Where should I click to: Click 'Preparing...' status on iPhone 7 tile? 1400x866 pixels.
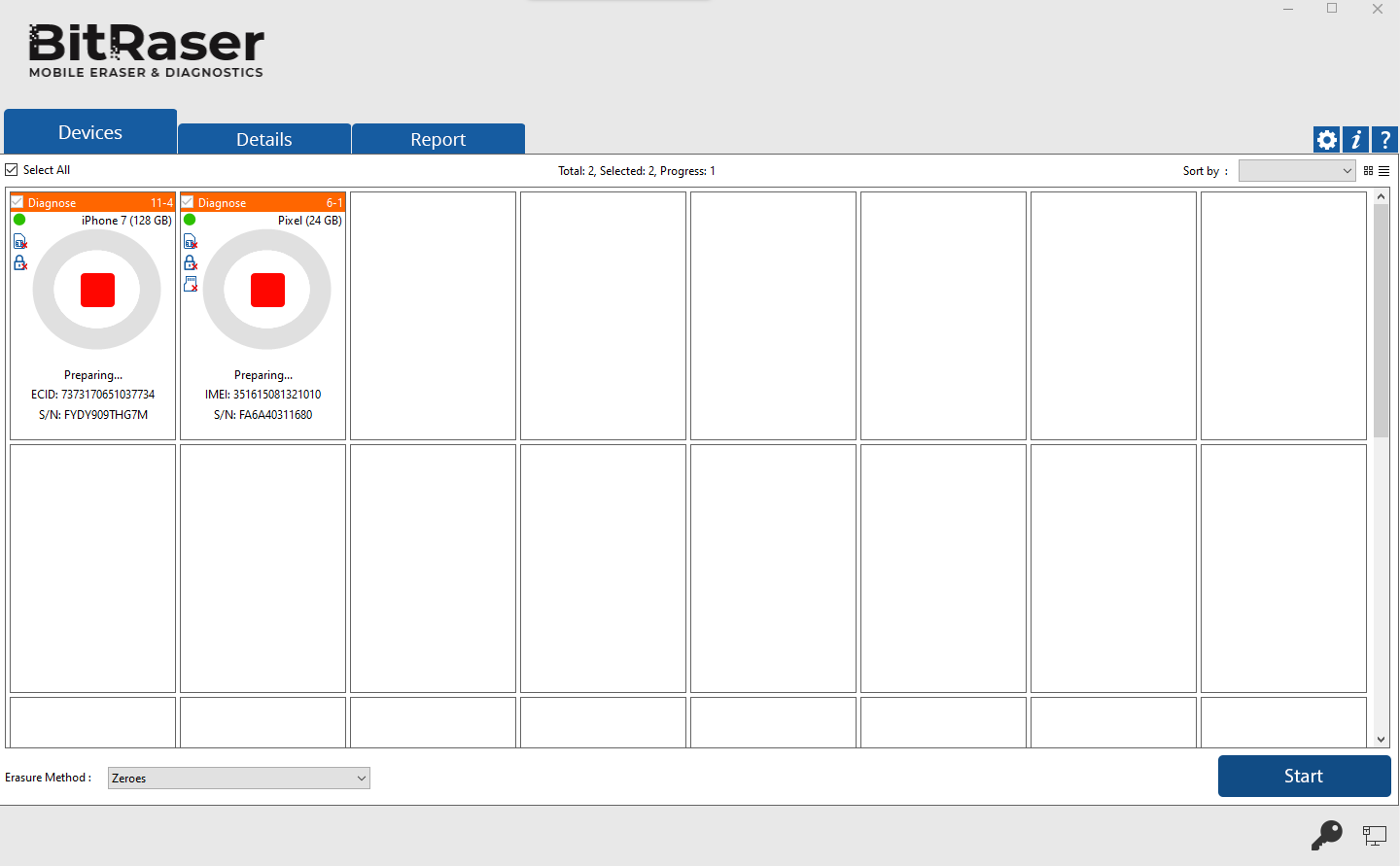[x=93, y=375]
